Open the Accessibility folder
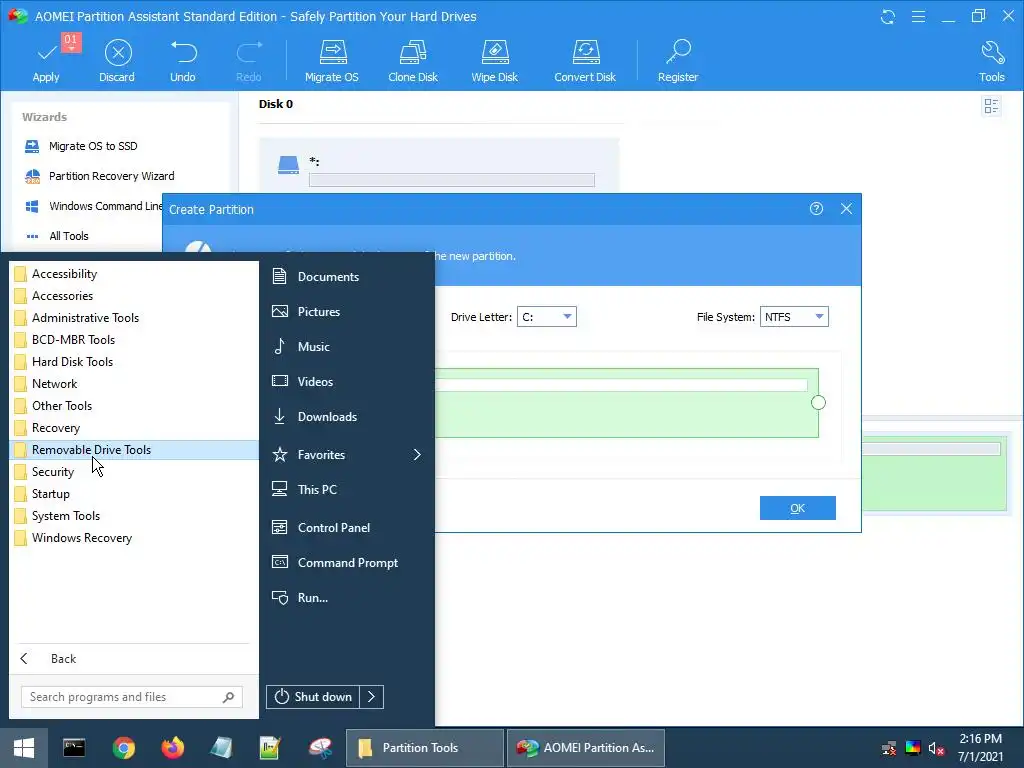1024x768 pixels. pos(134,274)
